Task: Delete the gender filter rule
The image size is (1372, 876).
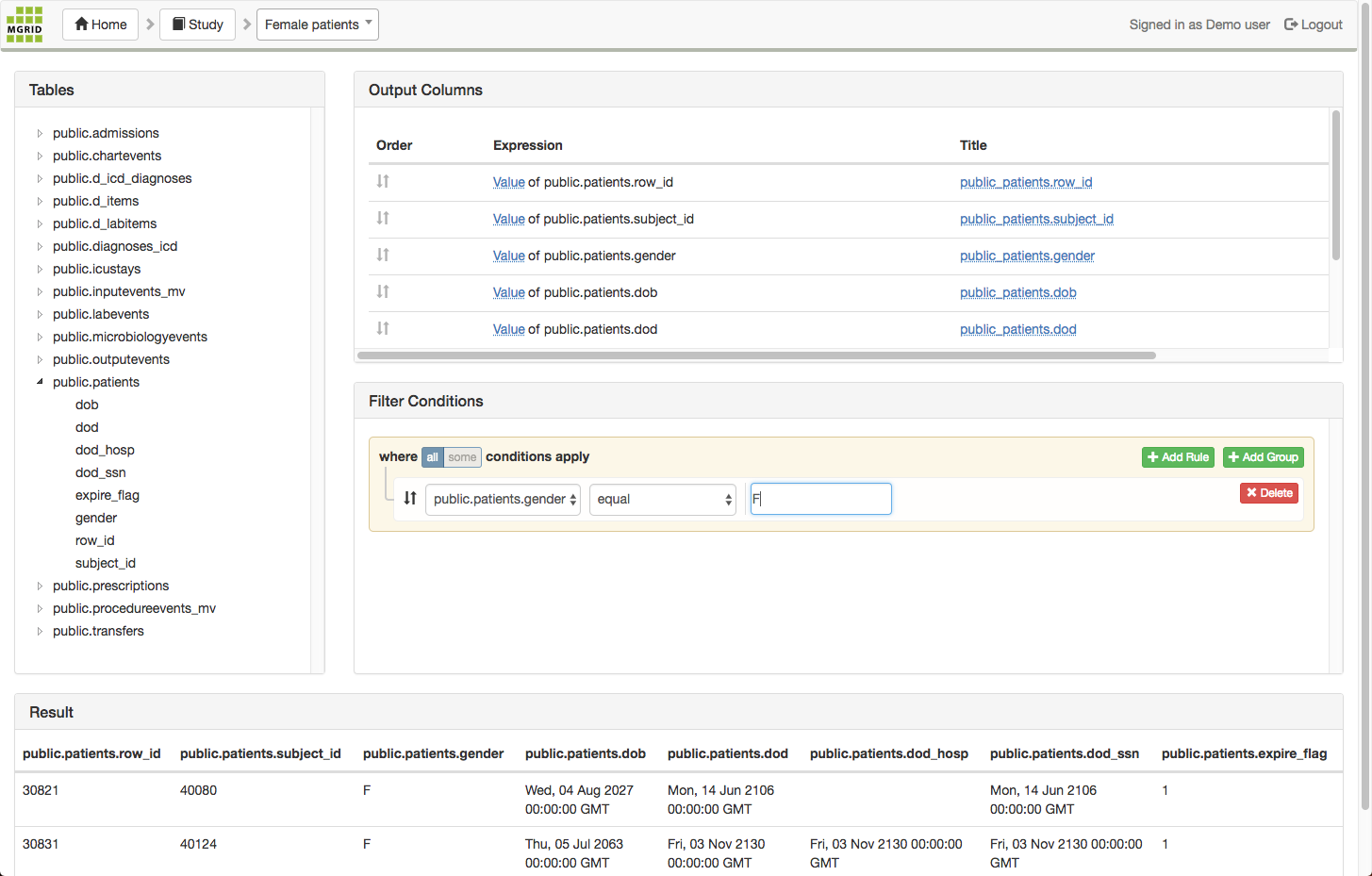Action: [x=1269, y=493]
